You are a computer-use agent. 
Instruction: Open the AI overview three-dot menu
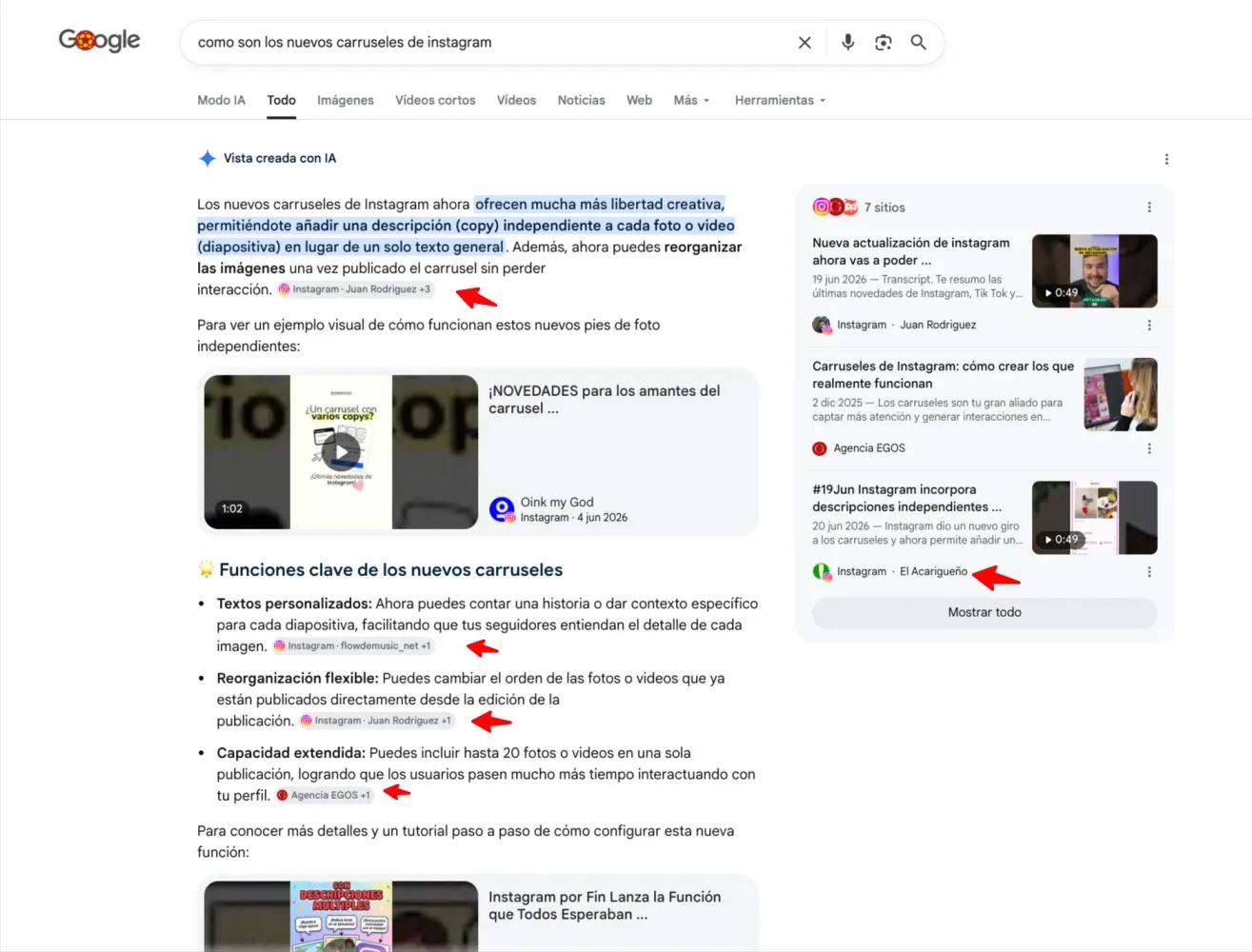[x=1166, y=159]
